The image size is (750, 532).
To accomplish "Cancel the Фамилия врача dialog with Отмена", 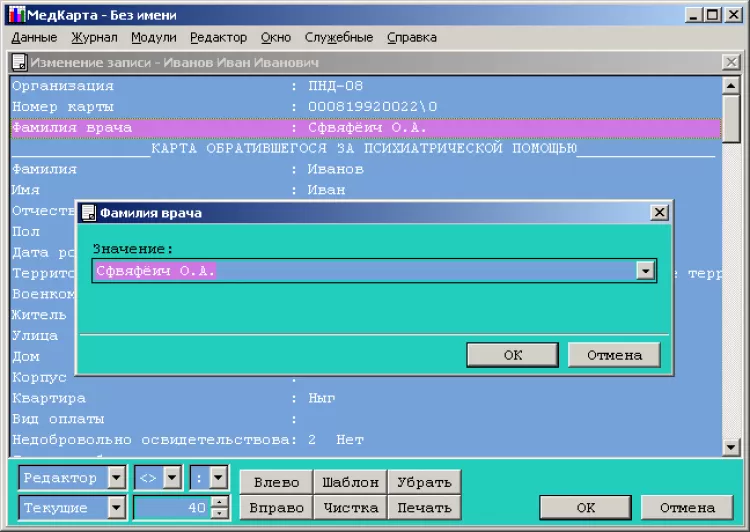I will pyautogui.click(x=614, y=355).
